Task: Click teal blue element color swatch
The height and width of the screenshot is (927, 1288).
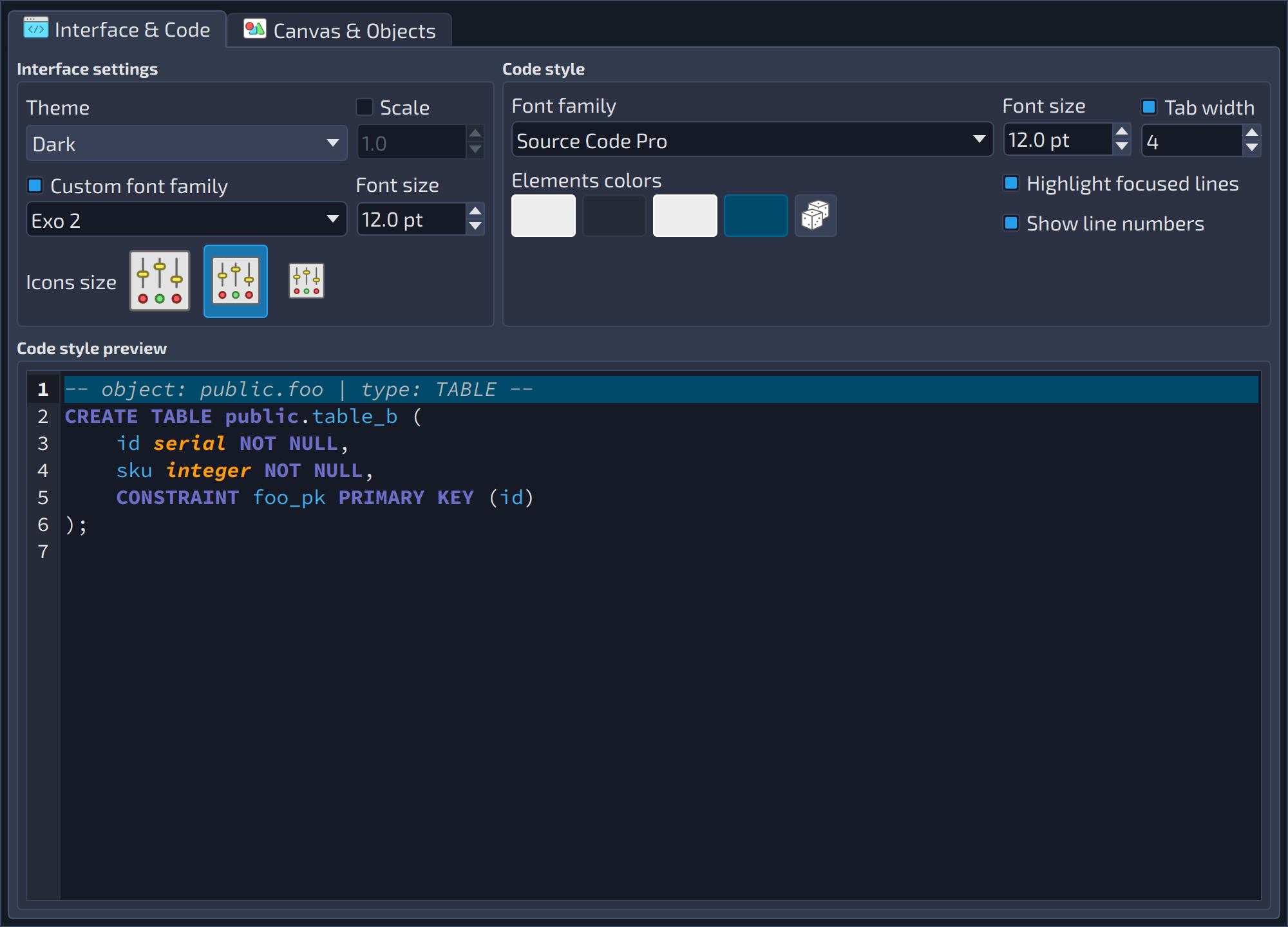Action: click(756, 216)
